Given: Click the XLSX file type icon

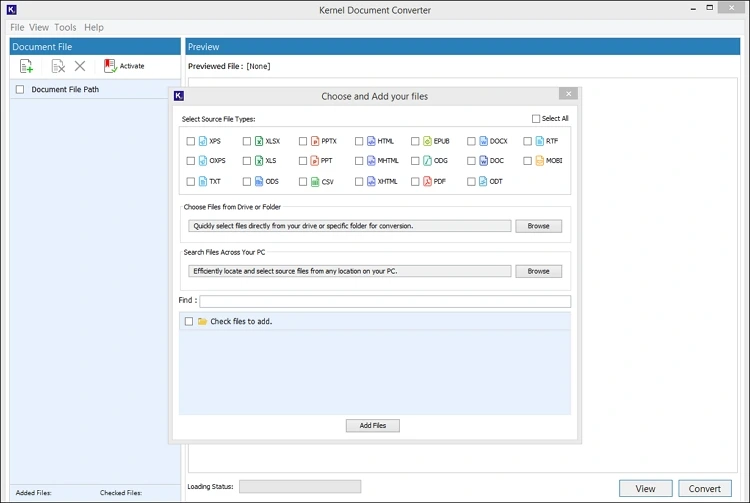Looking at the screenshot, I should click(x=259, y=141).
